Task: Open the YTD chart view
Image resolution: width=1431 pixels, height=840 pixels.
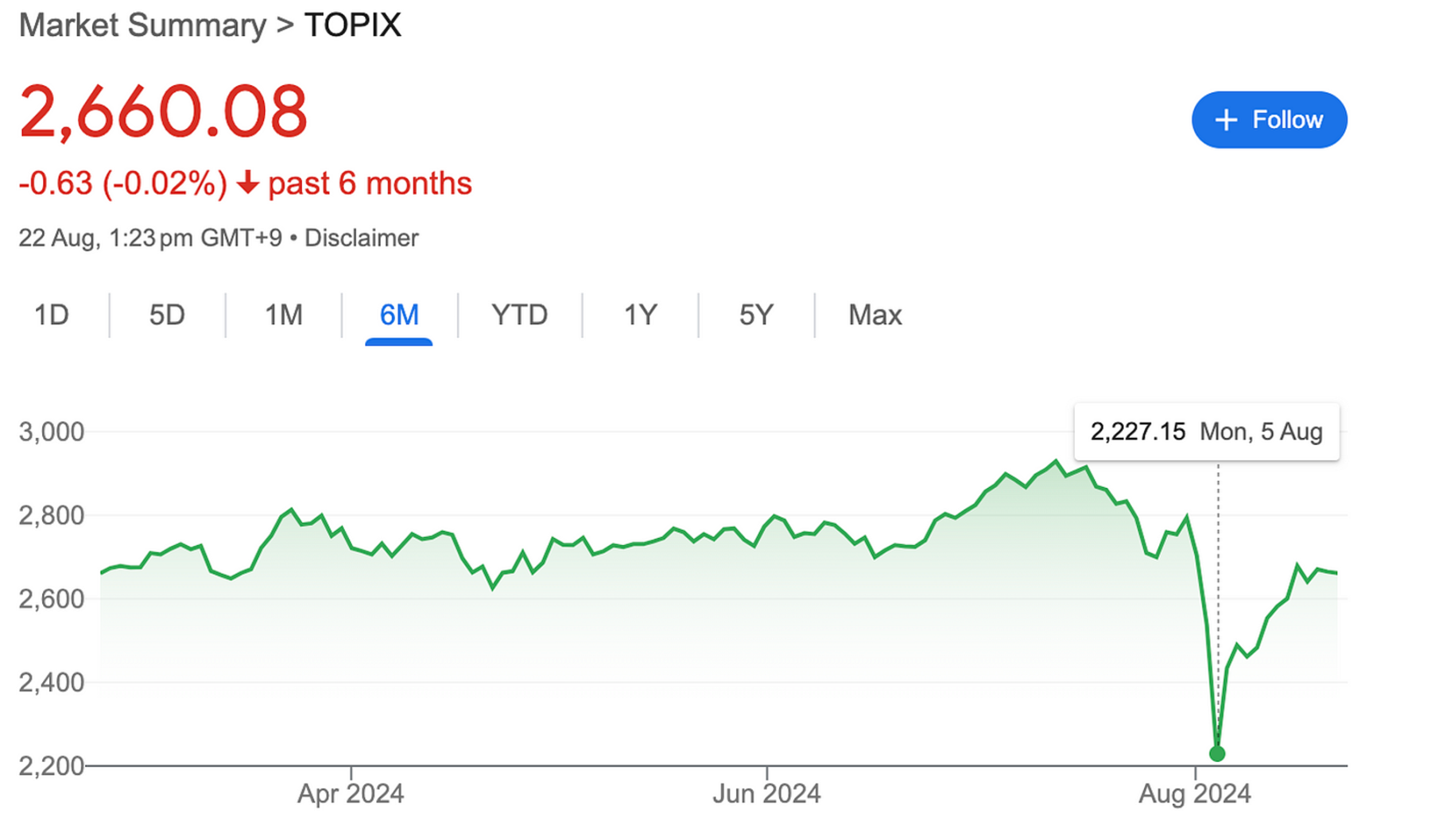Action: point(519,315)
